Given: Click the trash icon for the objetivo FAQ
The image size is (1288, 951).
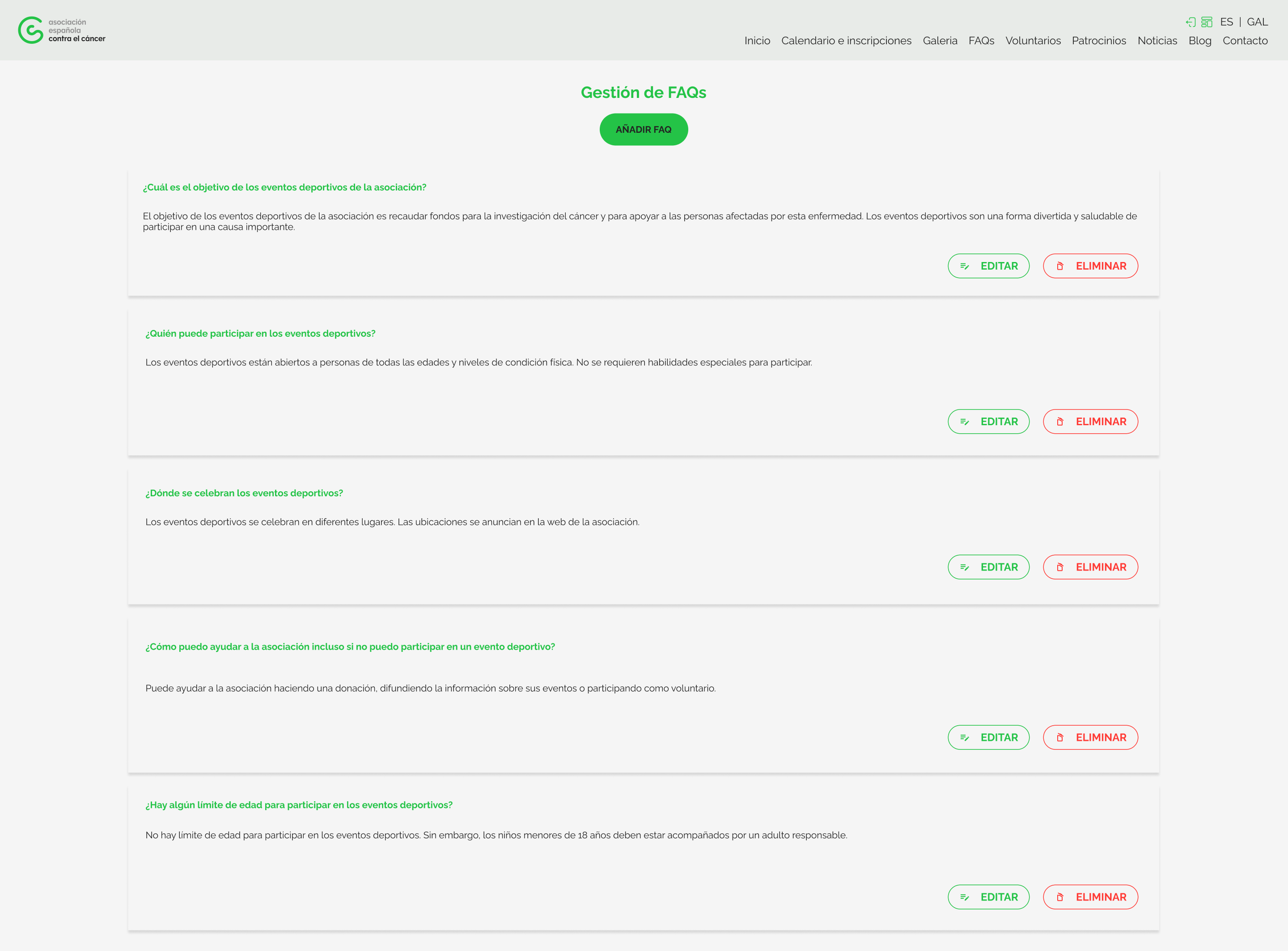Looking at the screenshot, I should click(1059, 266).
